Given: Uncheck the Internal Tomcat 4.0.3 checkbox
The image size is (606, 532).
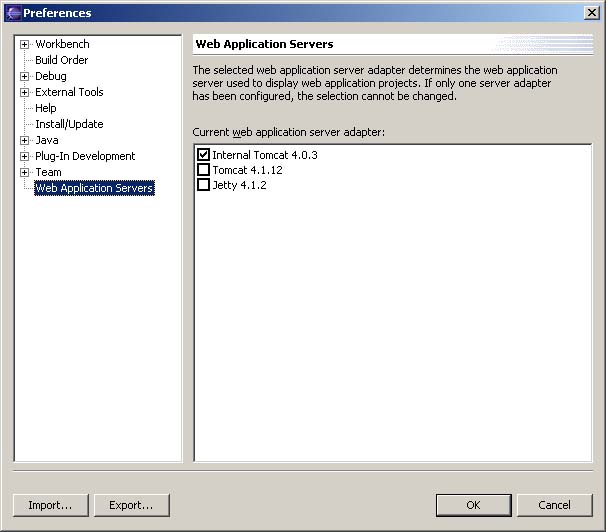Looking at the screenshot, I should click(x=203, y=155).
